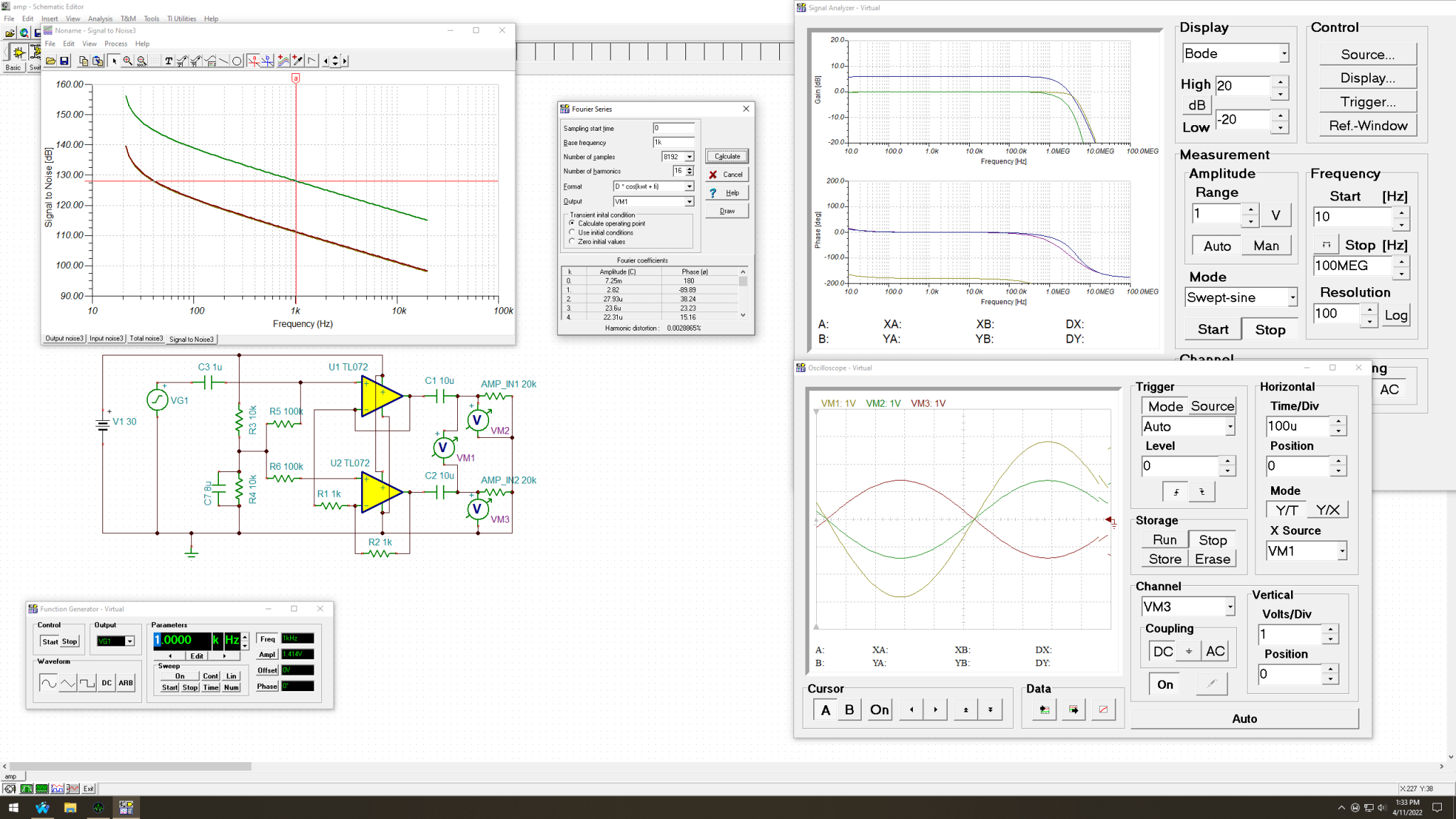Move oscilloscope cursor left arrow
Viewport: 1456px width, 819px height.
tap(911, 710)
